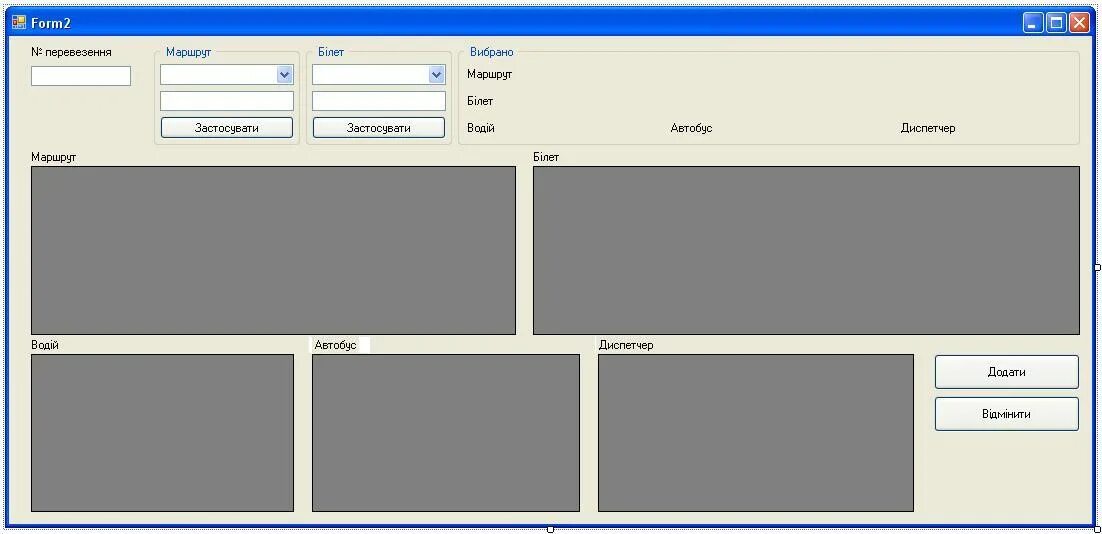Click the № перевезення label
1102x534 pixels.
tap(71, 52)
